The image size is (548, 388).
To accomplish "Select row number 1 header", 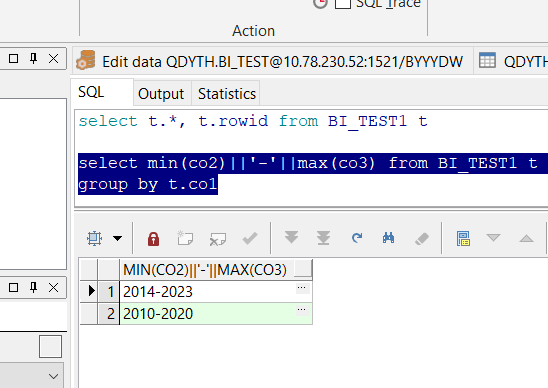I will (x=109, y=292).
